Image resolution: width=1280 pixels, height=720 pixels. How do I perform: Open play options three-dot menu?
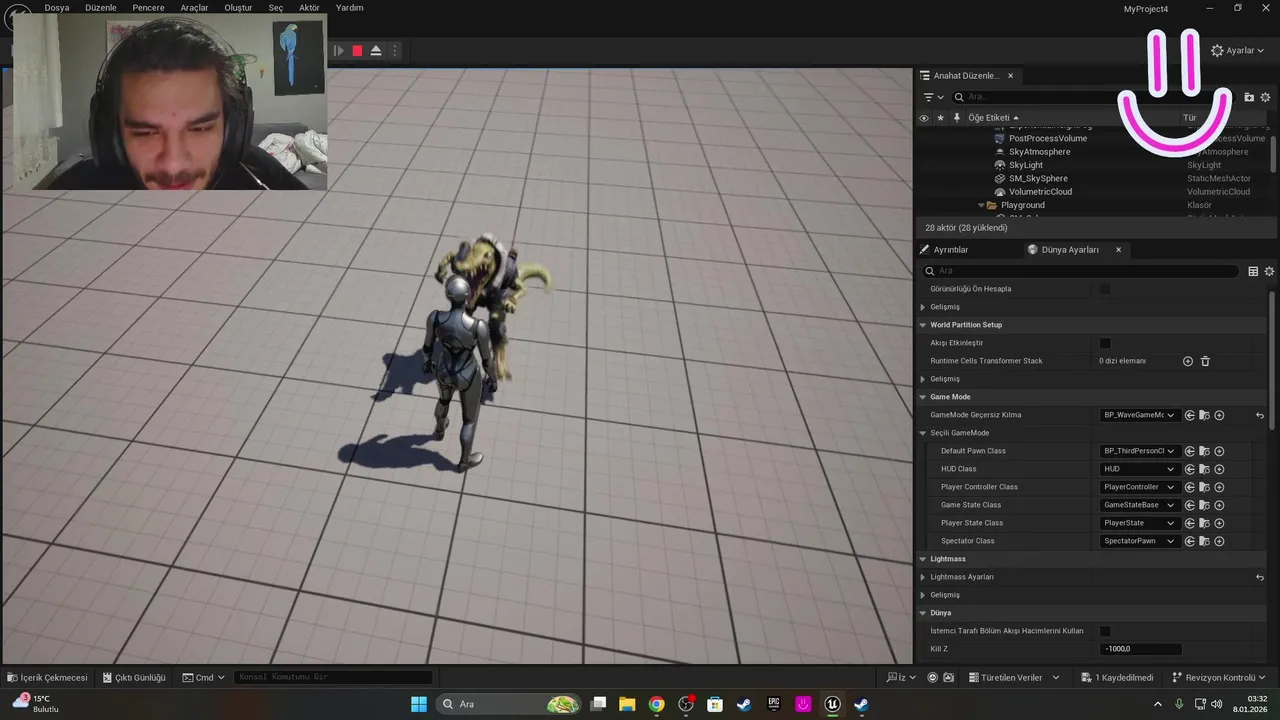395,51
